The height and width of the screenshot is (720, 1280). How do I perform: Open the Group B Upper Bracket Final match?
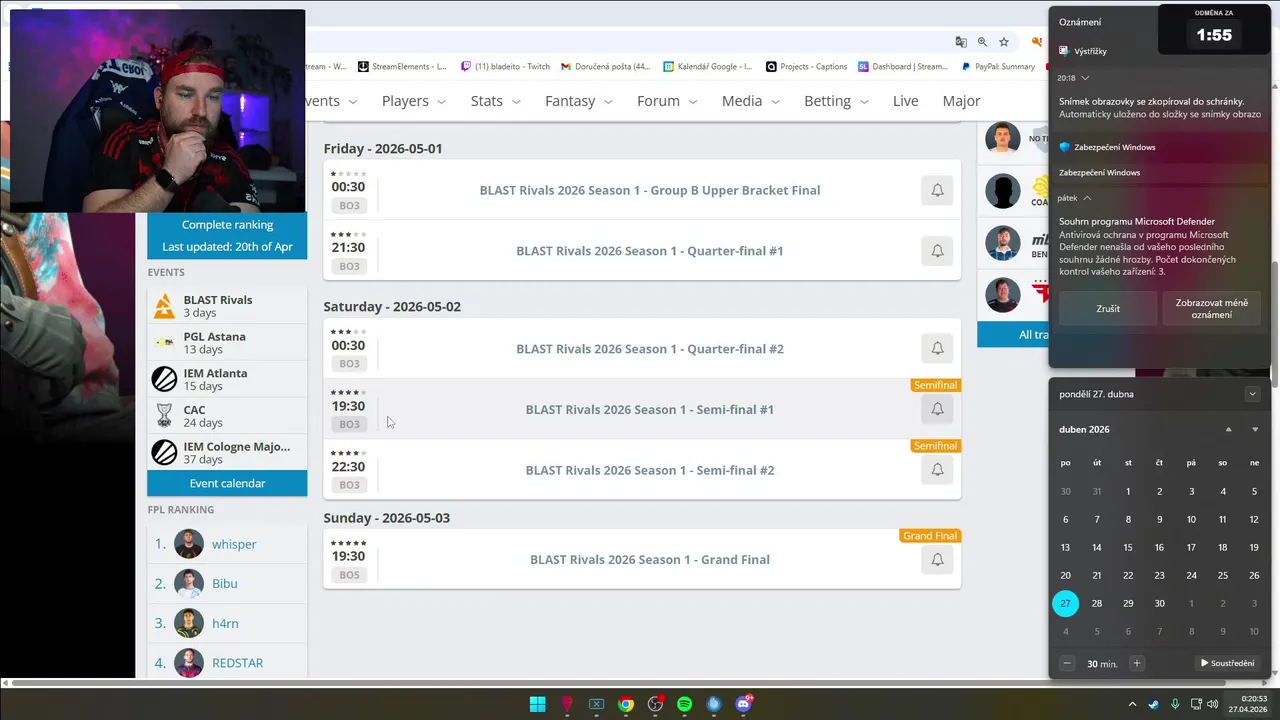(650, 190)
